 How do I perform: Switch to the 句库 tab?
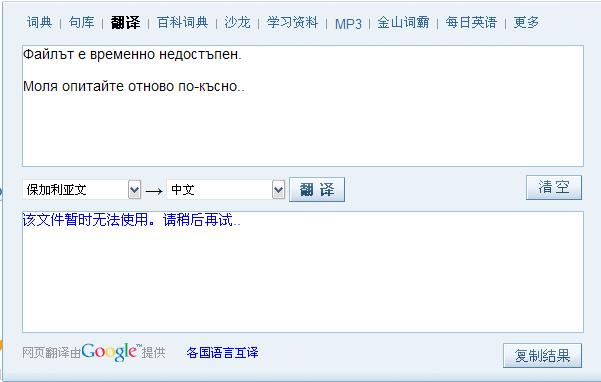(x=81, y=23)
